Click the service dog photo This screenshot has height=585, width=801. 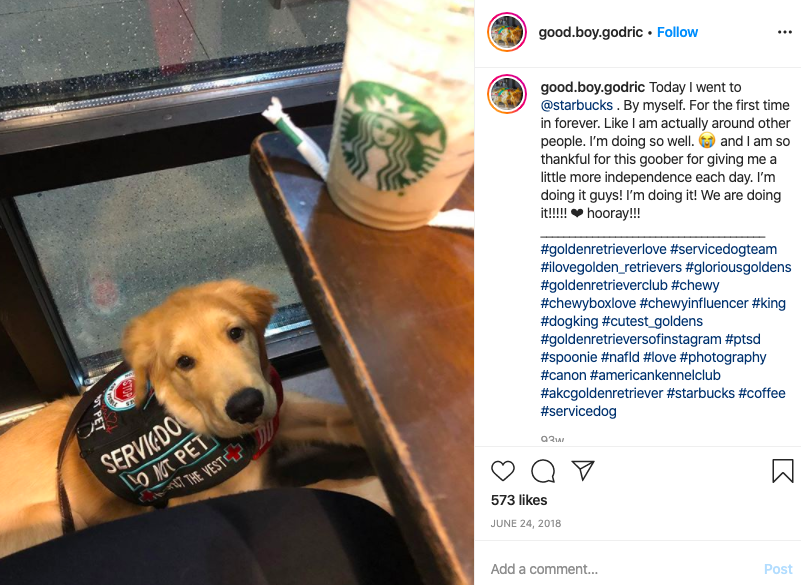(237, 292)
